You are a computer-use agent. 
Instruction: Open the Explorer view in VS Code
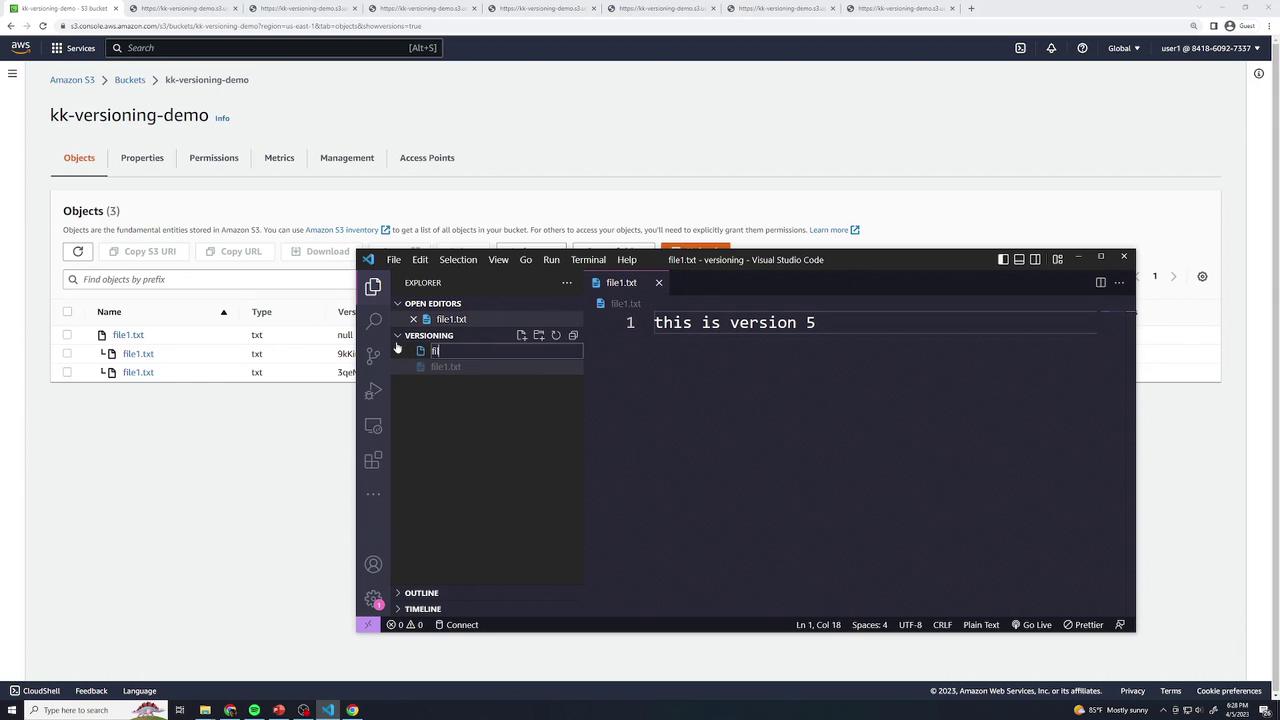coord(373,287)
